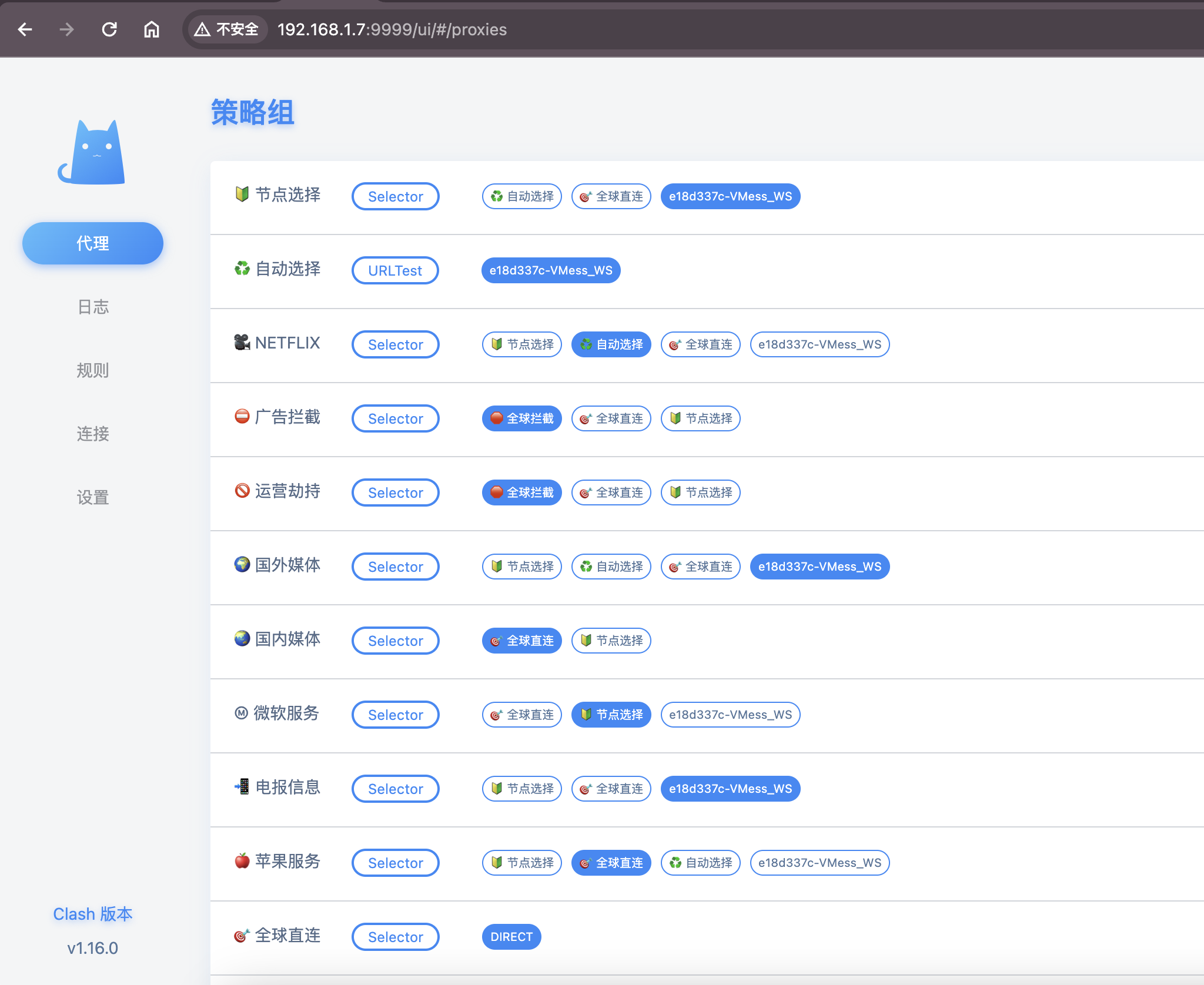This screenshot has width=1204, height=985.
Task: Go to browser home page
Action: pyautogui.click(x=152, y=29)
